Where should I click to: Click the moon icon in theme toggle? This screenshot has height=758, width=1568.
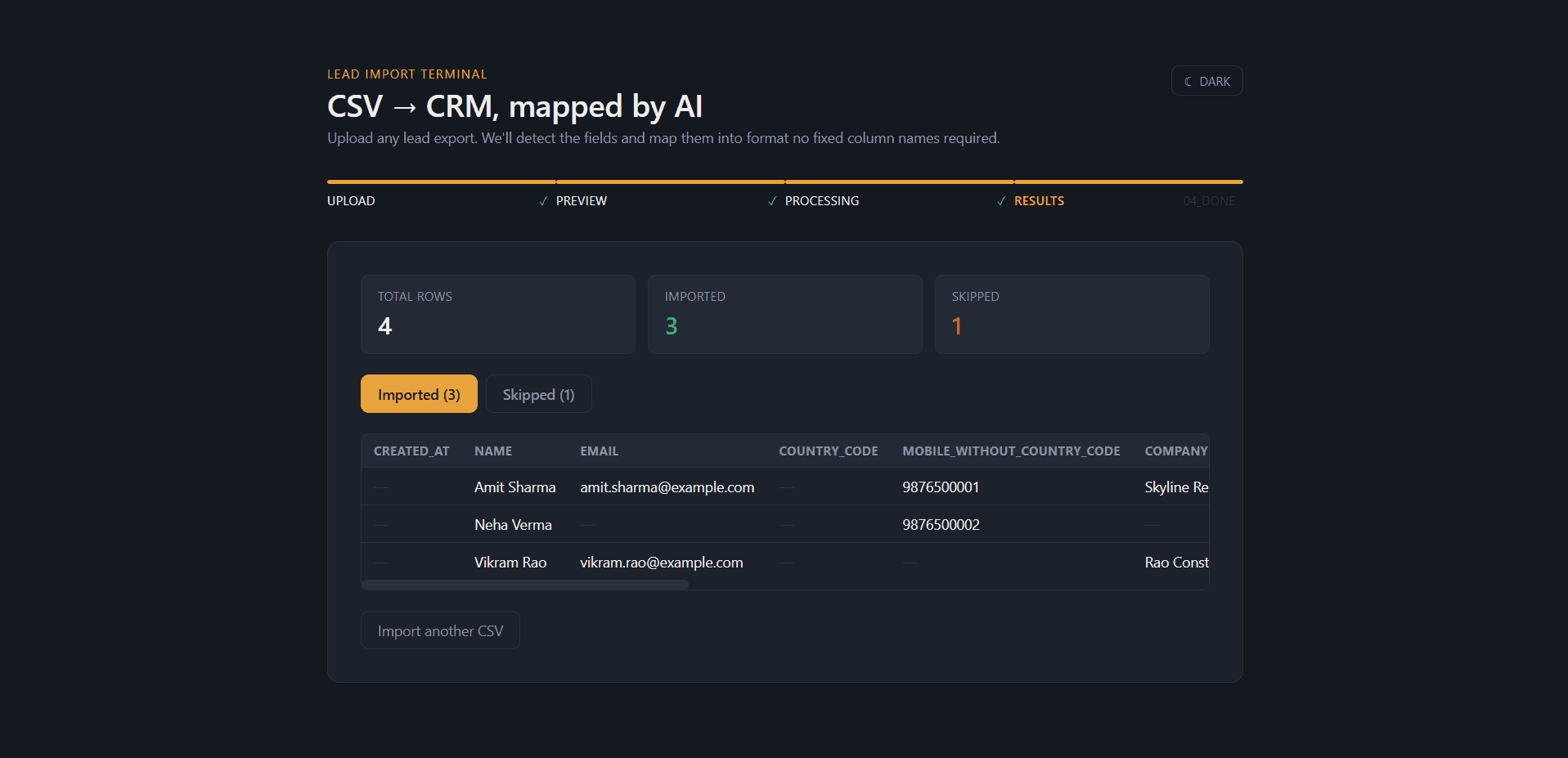point(1188,82)
